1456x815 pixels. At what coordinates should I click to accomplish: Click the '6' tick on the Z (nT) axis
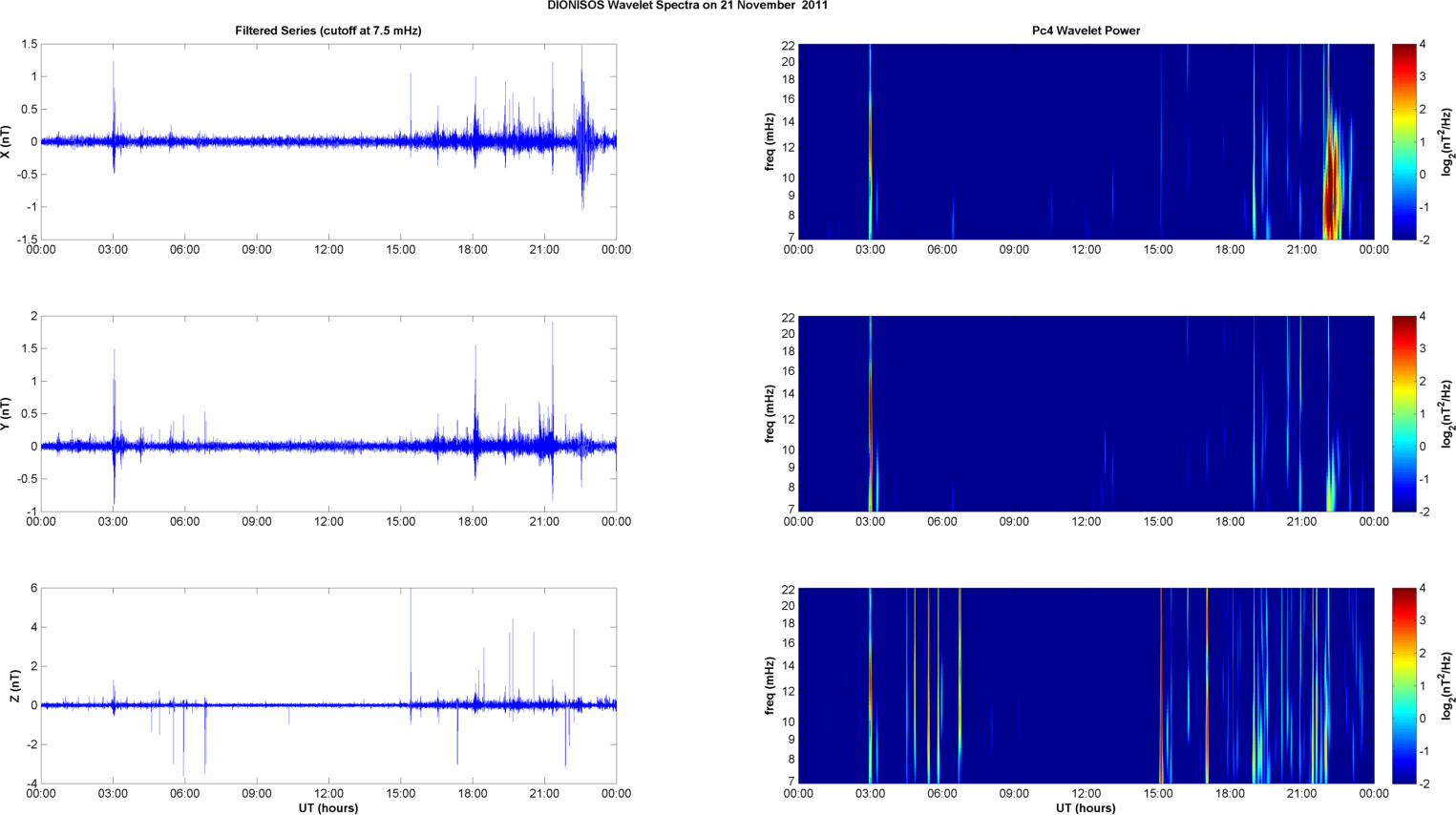tap(33, 589)
